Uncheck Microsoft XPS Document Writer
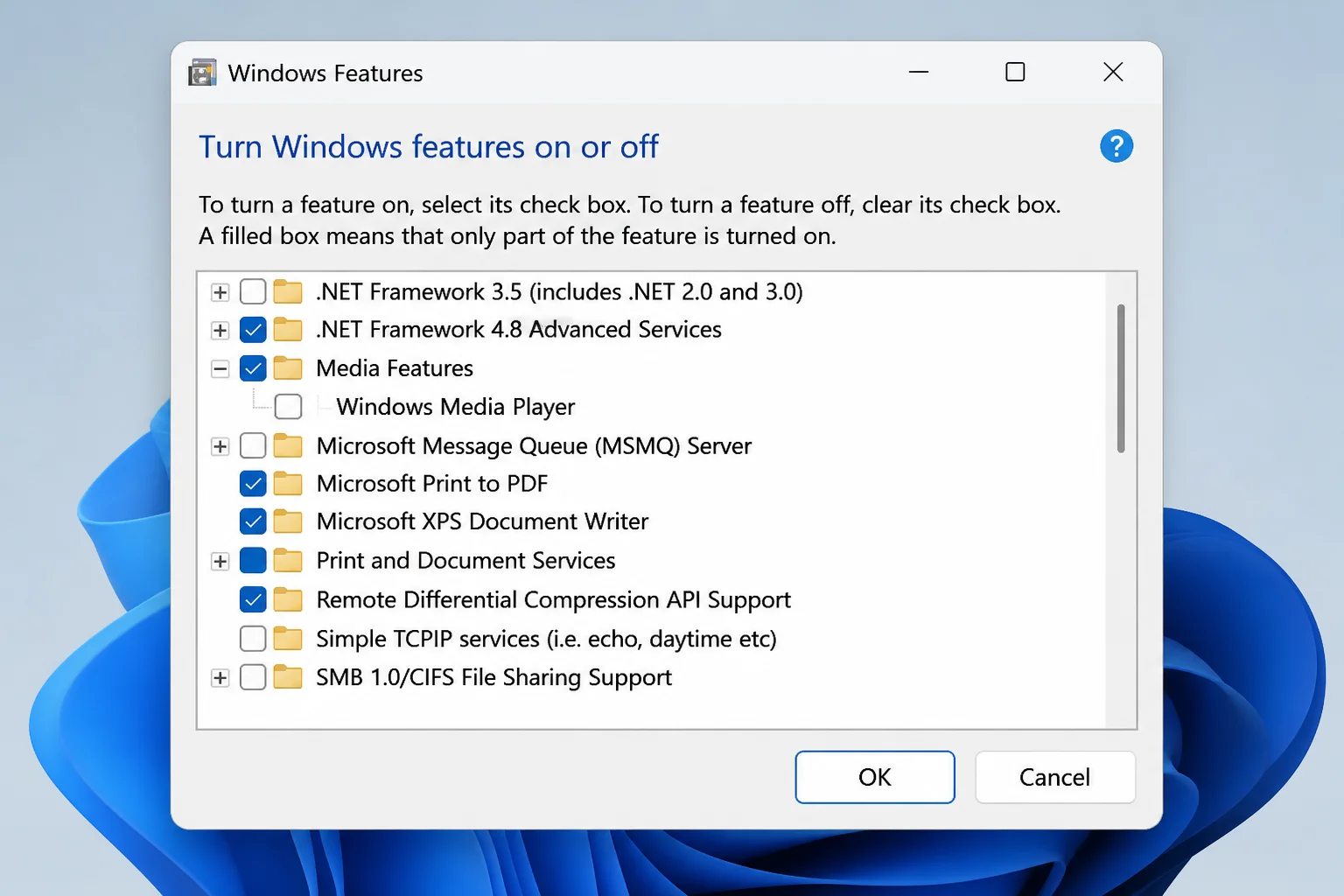1344x896 pixels. [253, 522]
